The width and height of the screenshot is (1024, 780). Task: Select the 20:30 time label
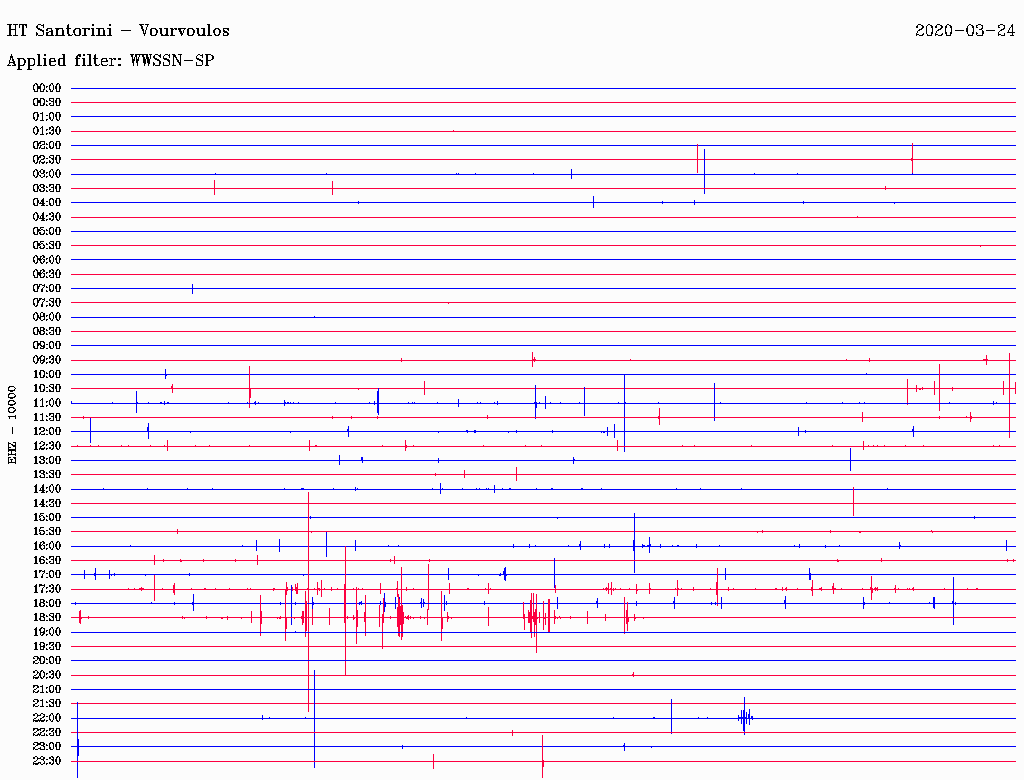(47, 675)
